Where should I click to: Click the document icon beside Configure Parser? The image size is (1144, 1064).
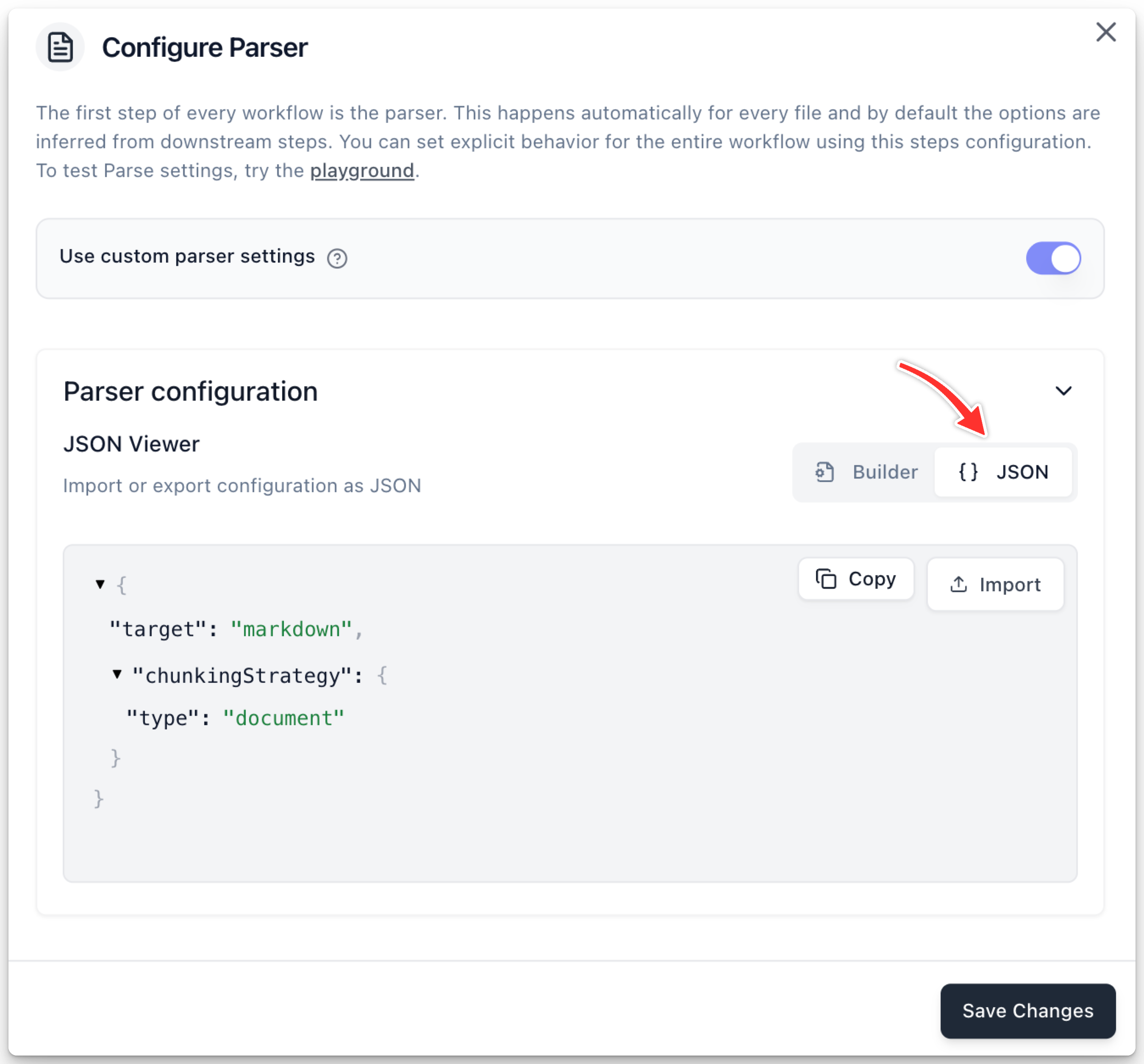[60, 47]
